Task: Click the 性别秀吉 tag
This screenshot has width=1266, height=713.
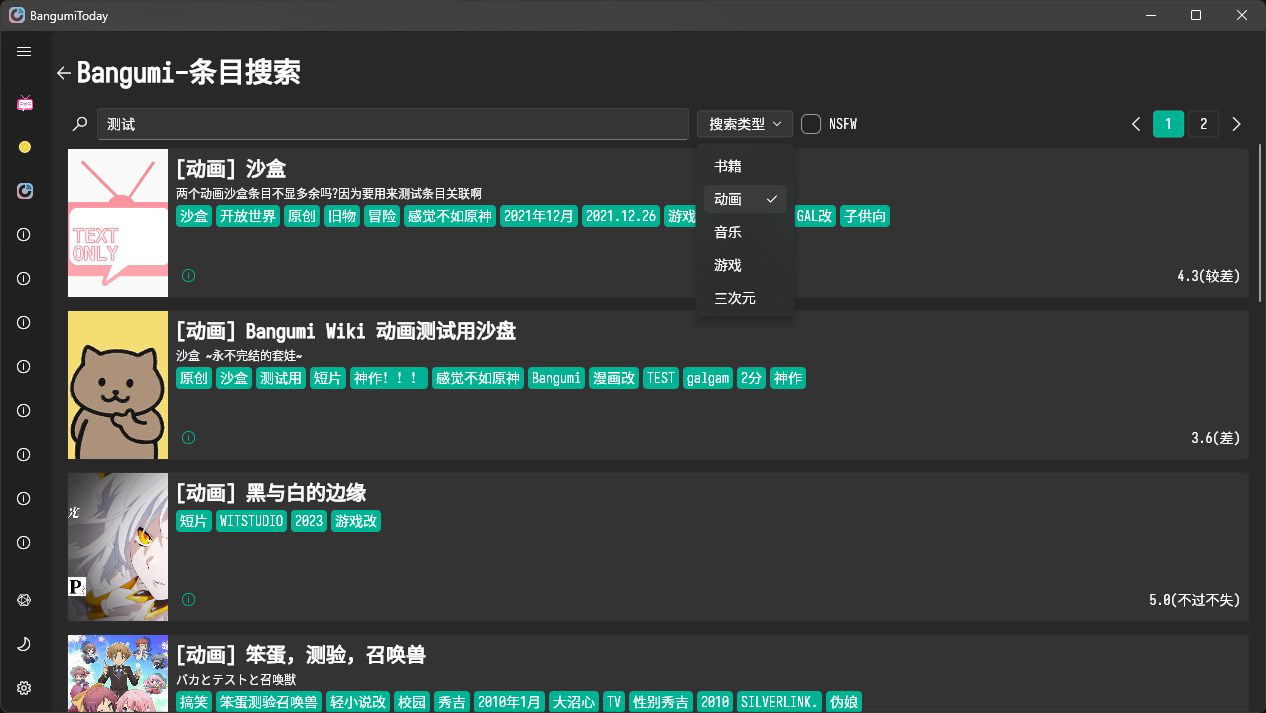Action: coord(661,702)
